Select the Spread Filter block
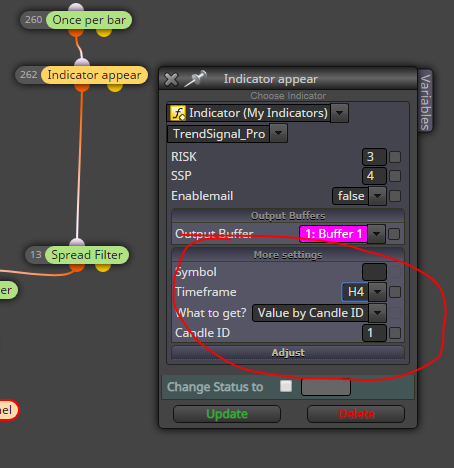This screenshot has height=468, width=454. pos(87,255)
